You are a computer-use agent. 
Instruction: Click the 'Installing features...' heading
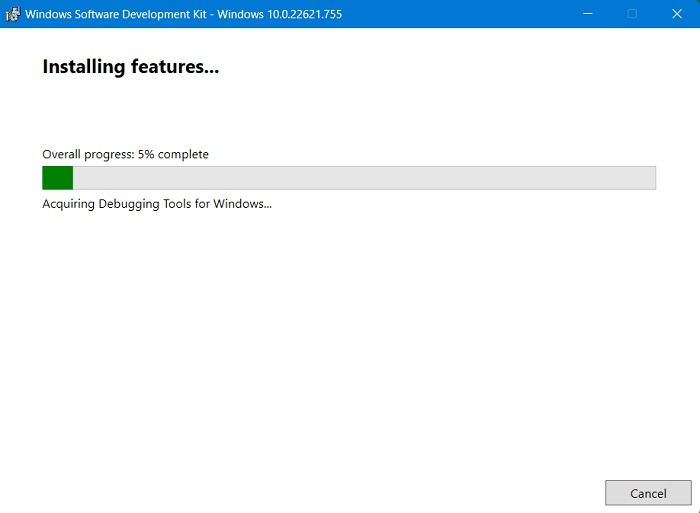tap(130, 67)
